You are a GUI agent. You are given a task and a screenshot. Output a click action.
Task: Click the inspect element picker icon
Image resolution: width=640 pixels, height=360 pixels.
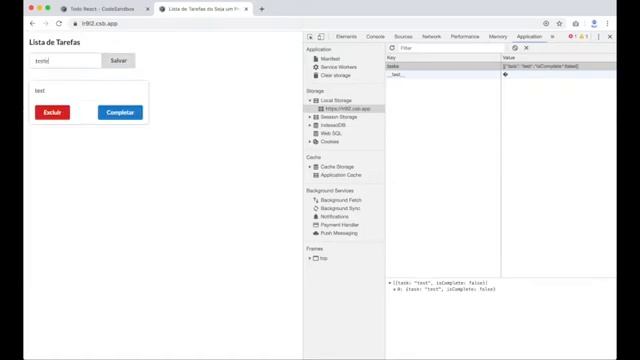(x=310, y=37)
